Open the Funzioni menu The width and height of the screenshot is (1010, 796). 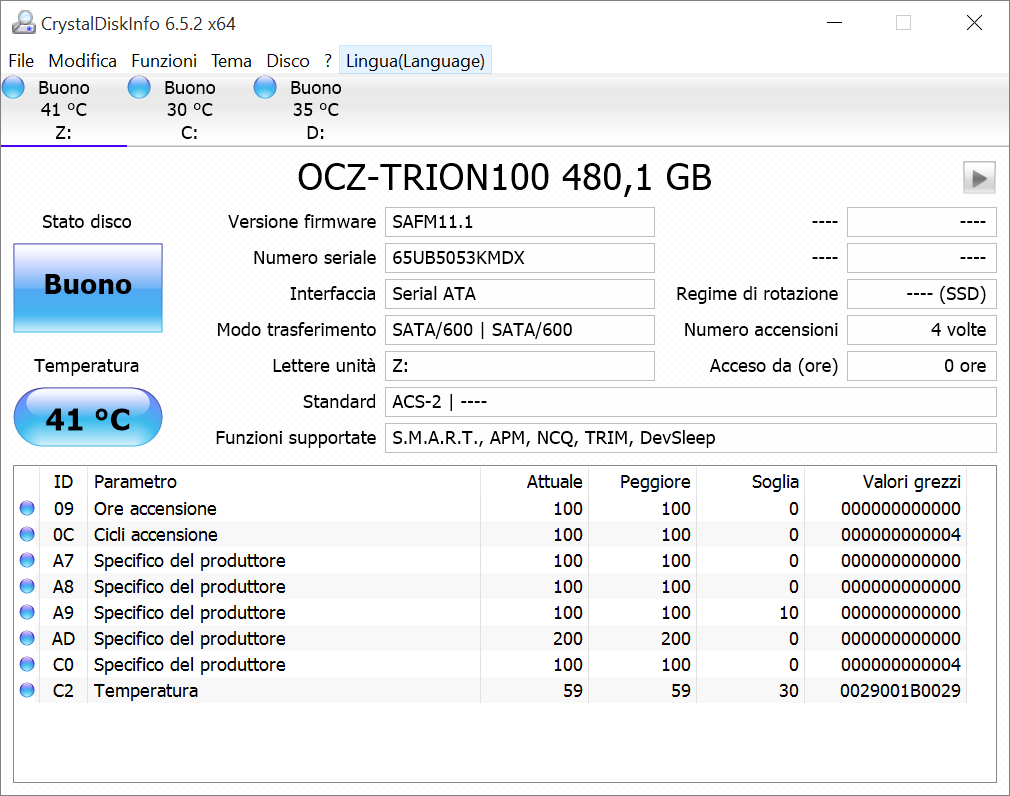[x=164, y=61]
